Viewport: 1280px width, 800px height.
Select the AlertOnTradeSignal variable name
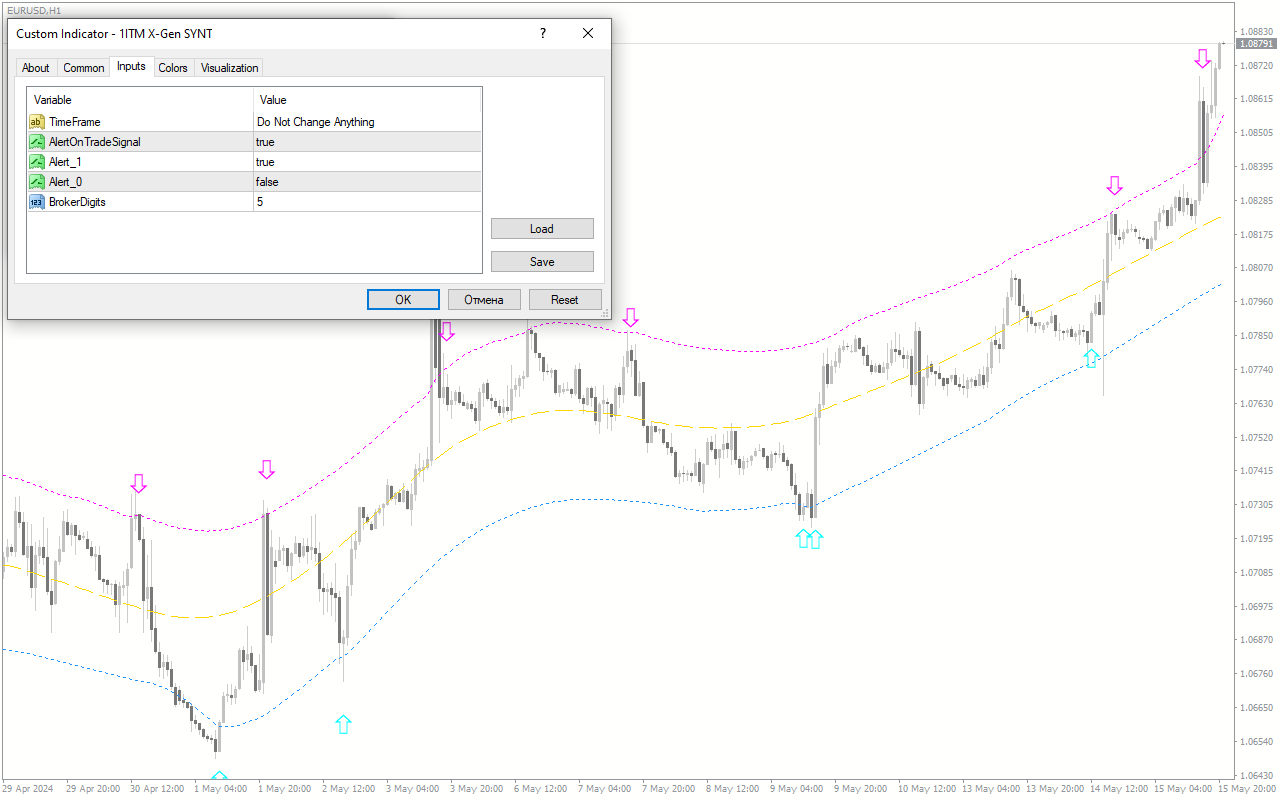pos(95,142)
